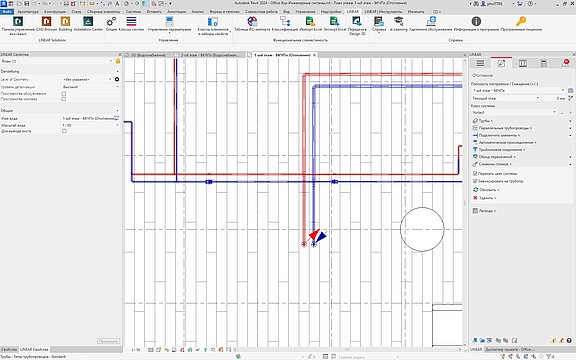Screen dimensions: 576x360
Task: Open the e-Learning graduation cap icon
Action: click(x=399, y=24)
